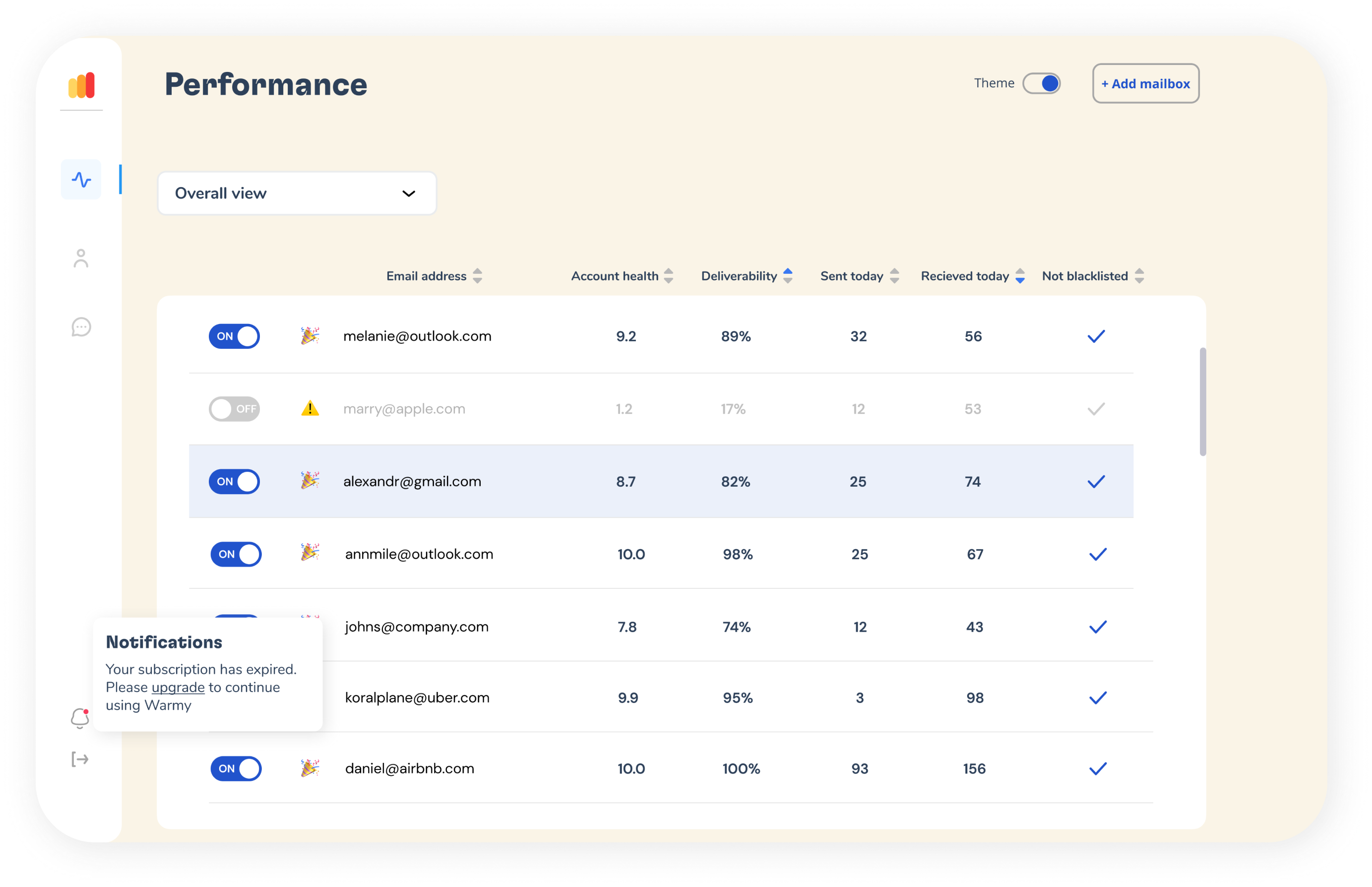Click the notifications bell icon
The width and height of the screenshot is (1372, 887).
tap(80, 718)
